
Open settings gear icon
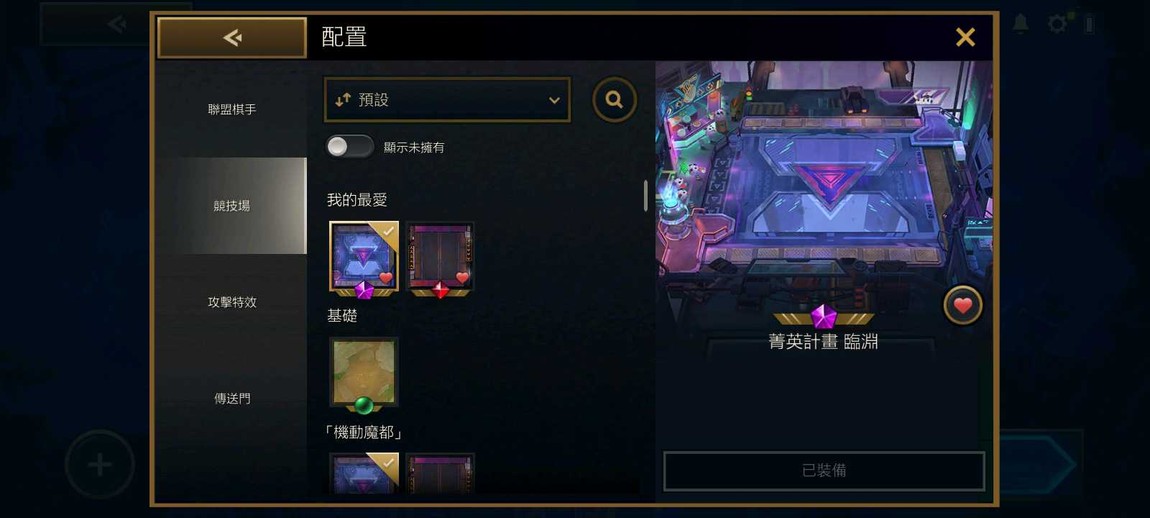(x=1058, y=24)
